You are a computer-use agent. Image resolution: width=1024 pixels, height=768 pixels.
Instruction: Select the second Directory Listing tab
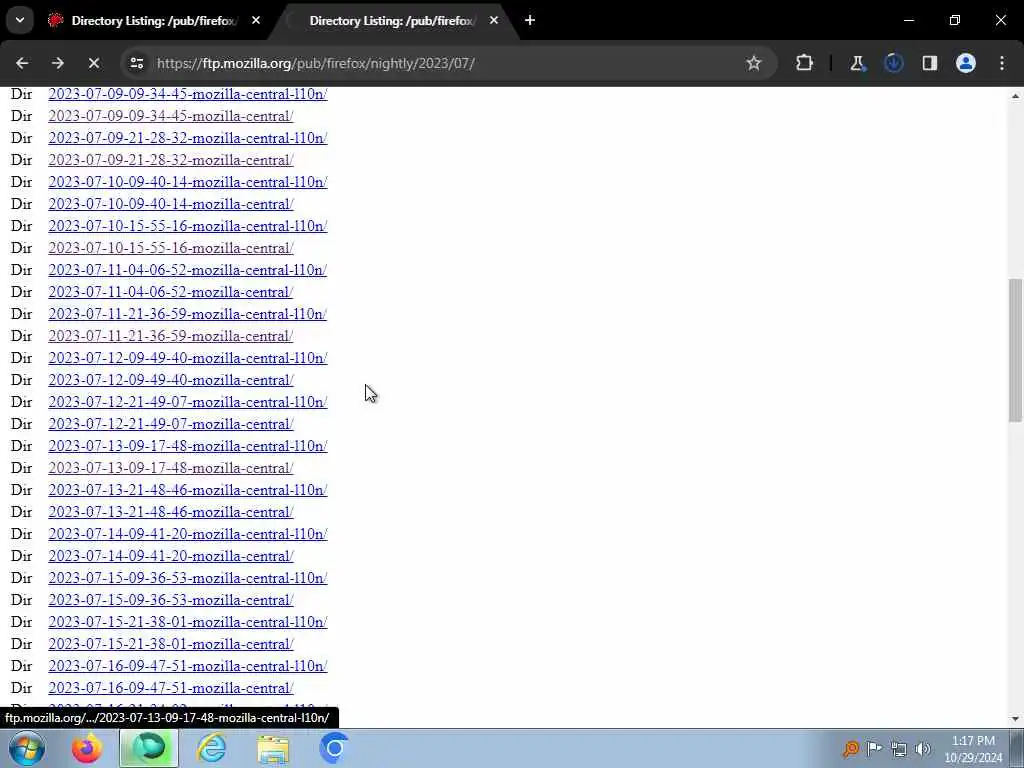coord(392,21)
